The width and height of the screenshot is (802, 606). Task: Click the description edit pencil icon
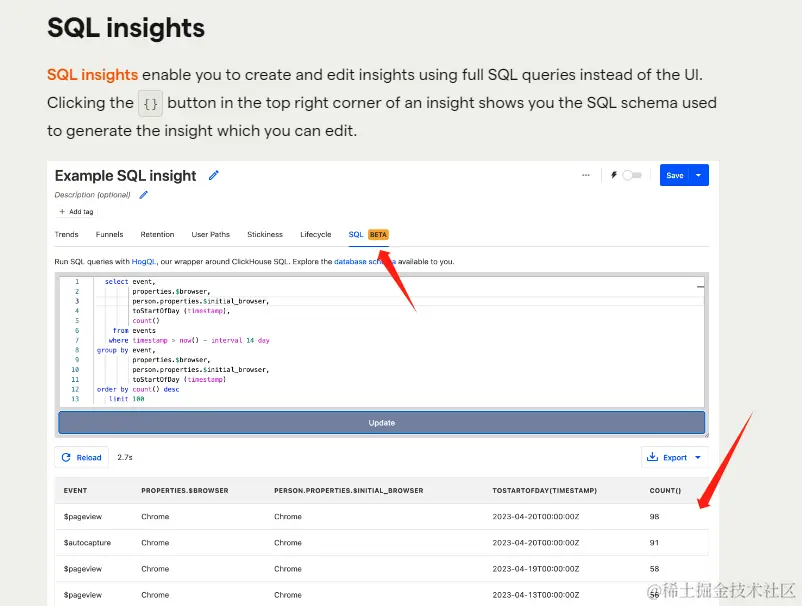pos(144,195)
